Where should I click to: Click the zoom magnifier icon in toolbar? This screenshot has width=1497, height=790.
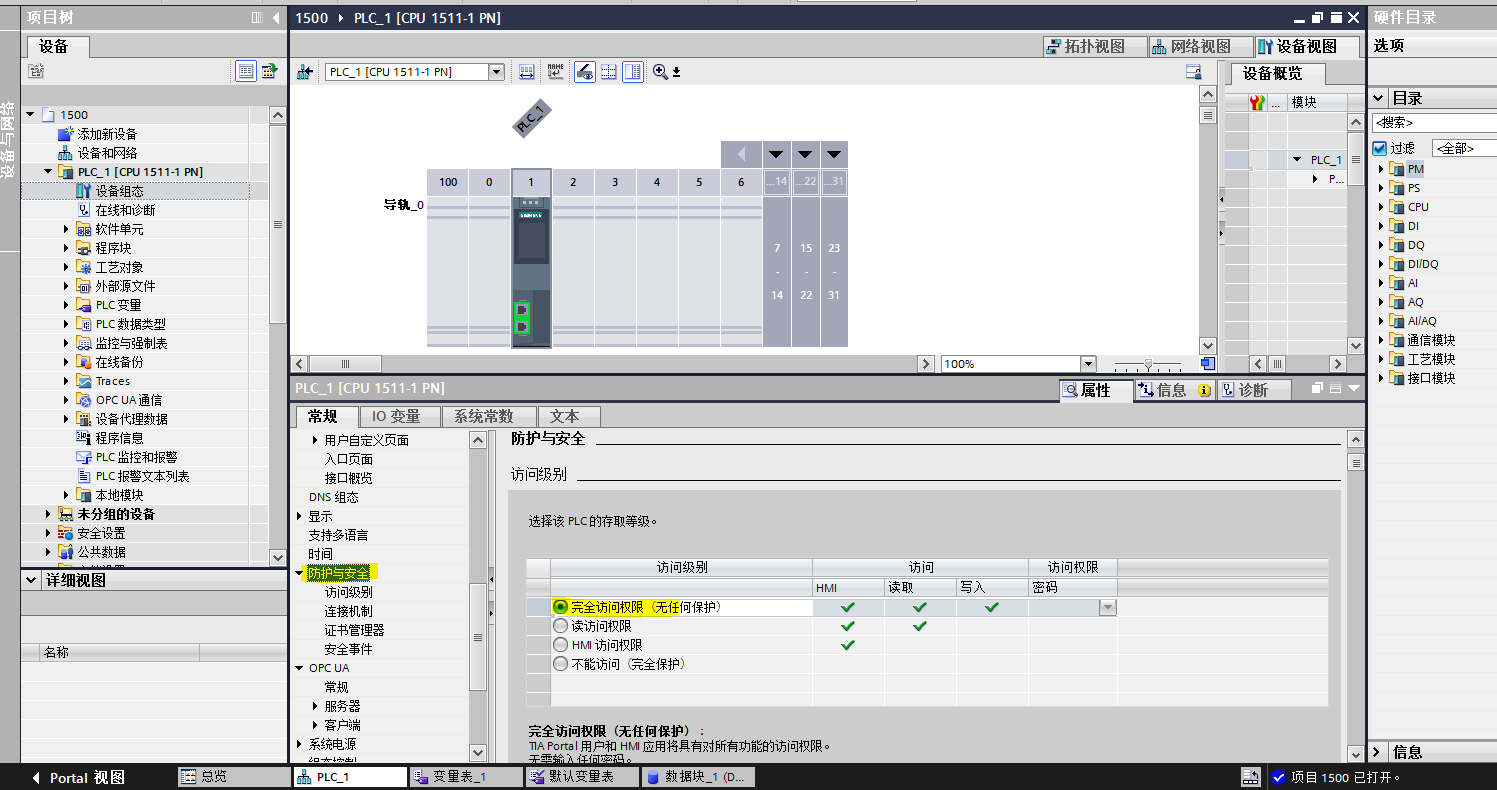(x=661, y=72)
